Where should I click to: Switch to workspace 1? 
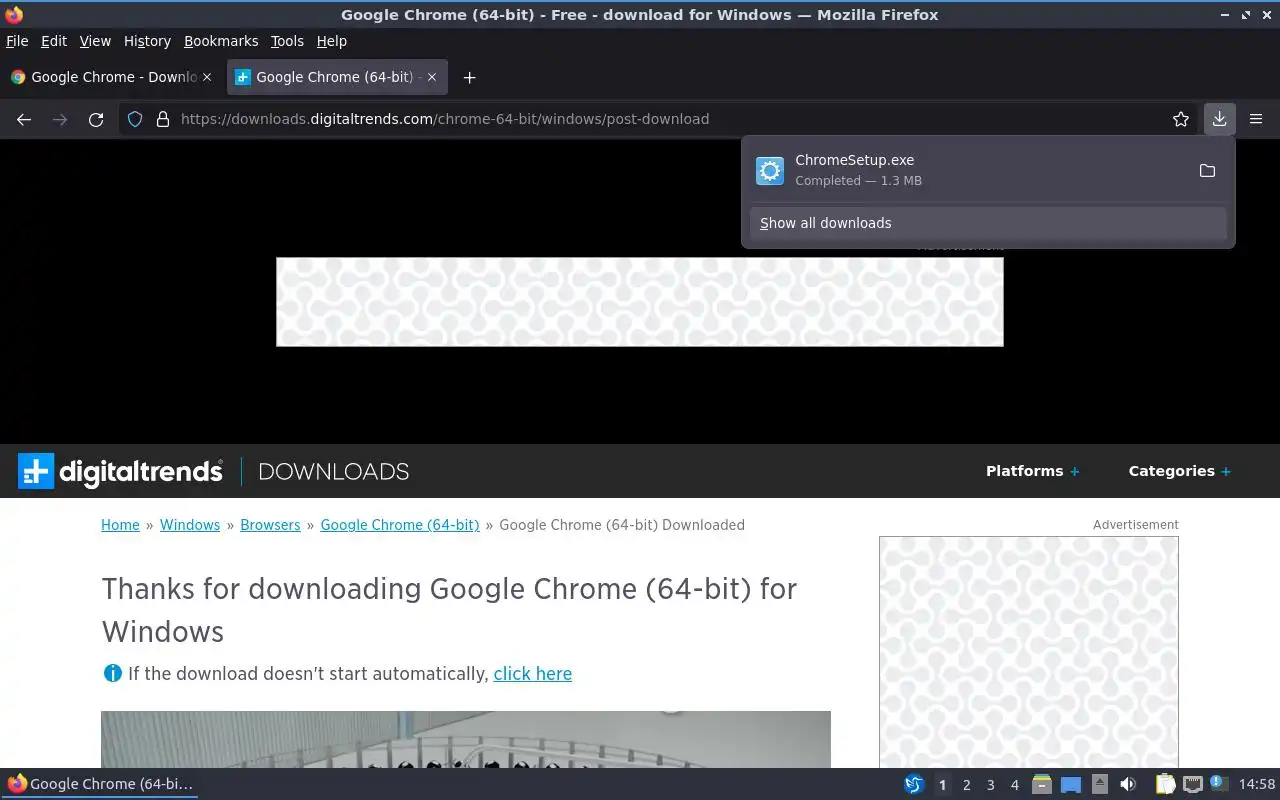[942, 785]
